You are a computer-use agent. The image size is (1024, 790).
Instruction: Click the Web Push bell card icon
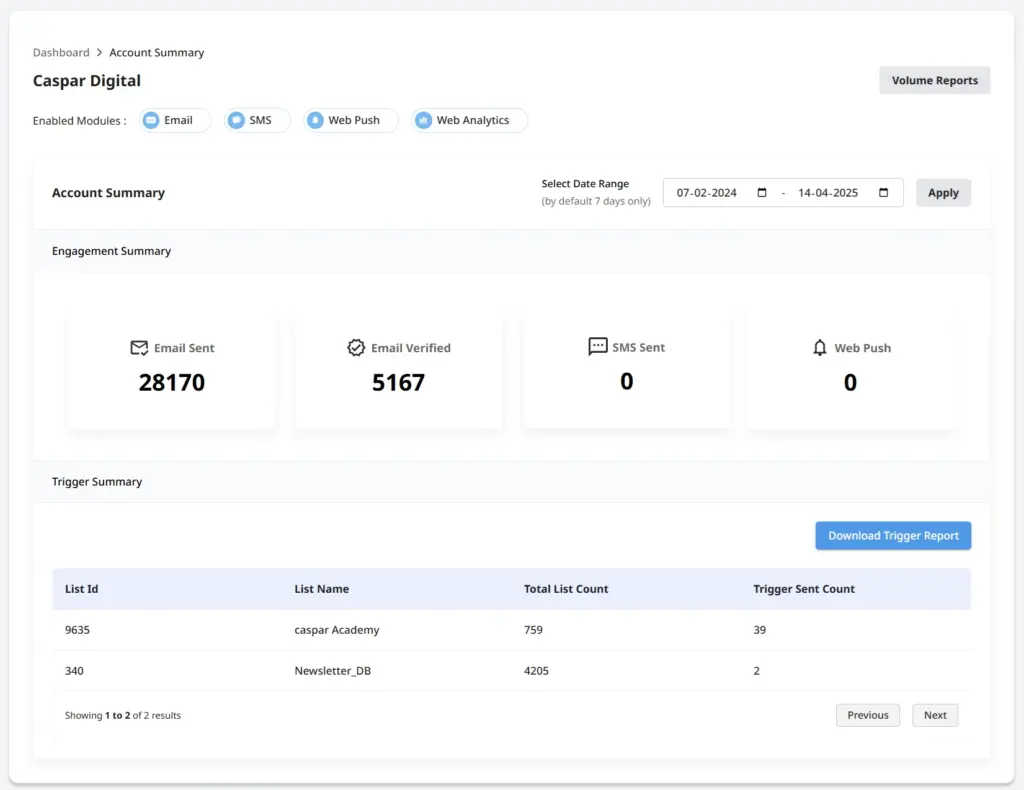[x=820, y=348]
